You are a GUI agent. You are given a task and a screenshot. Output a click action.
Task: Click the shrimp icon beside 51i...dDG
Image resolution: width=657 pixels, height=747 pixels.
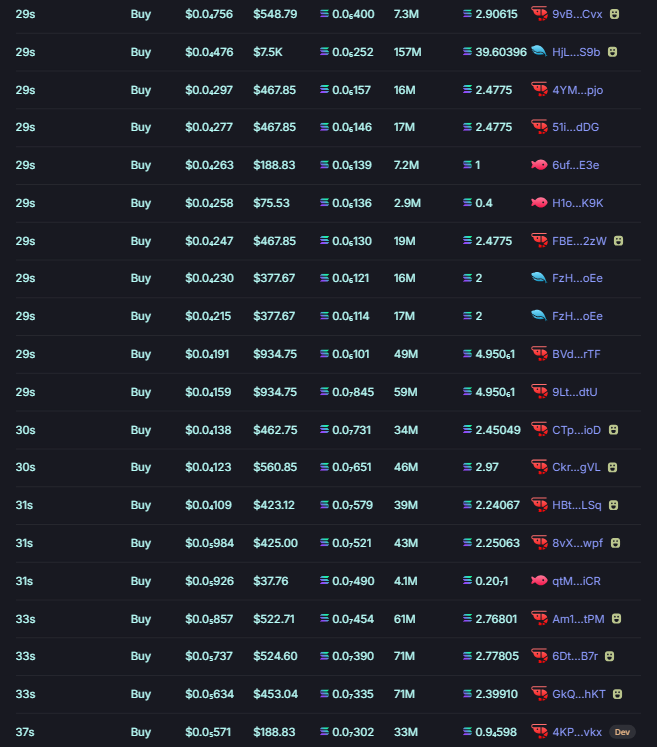click(x=539, y=127)
